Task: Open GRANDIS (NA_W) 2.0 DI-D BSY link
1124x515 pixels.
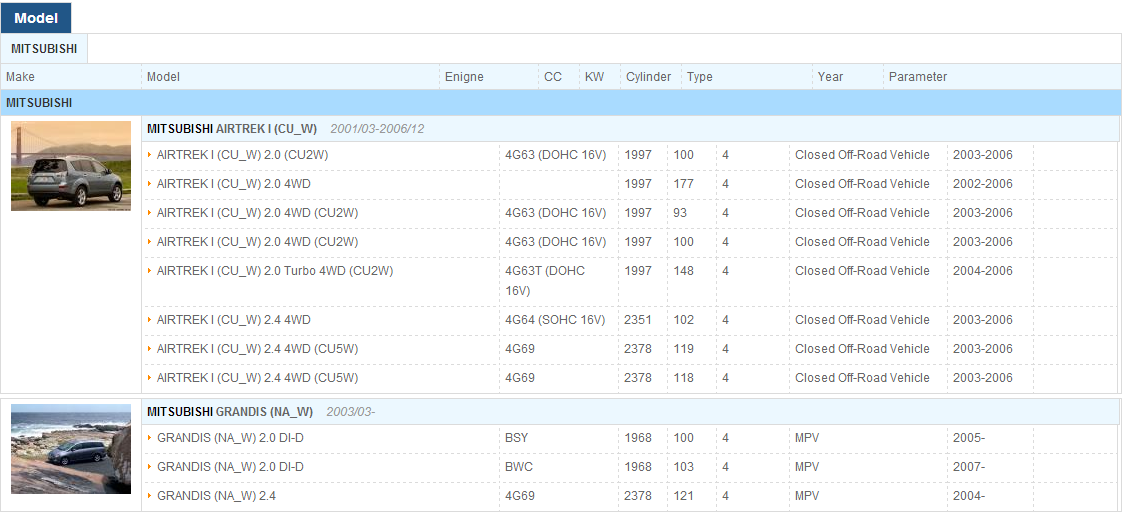Action: click(x=230, y=438)
